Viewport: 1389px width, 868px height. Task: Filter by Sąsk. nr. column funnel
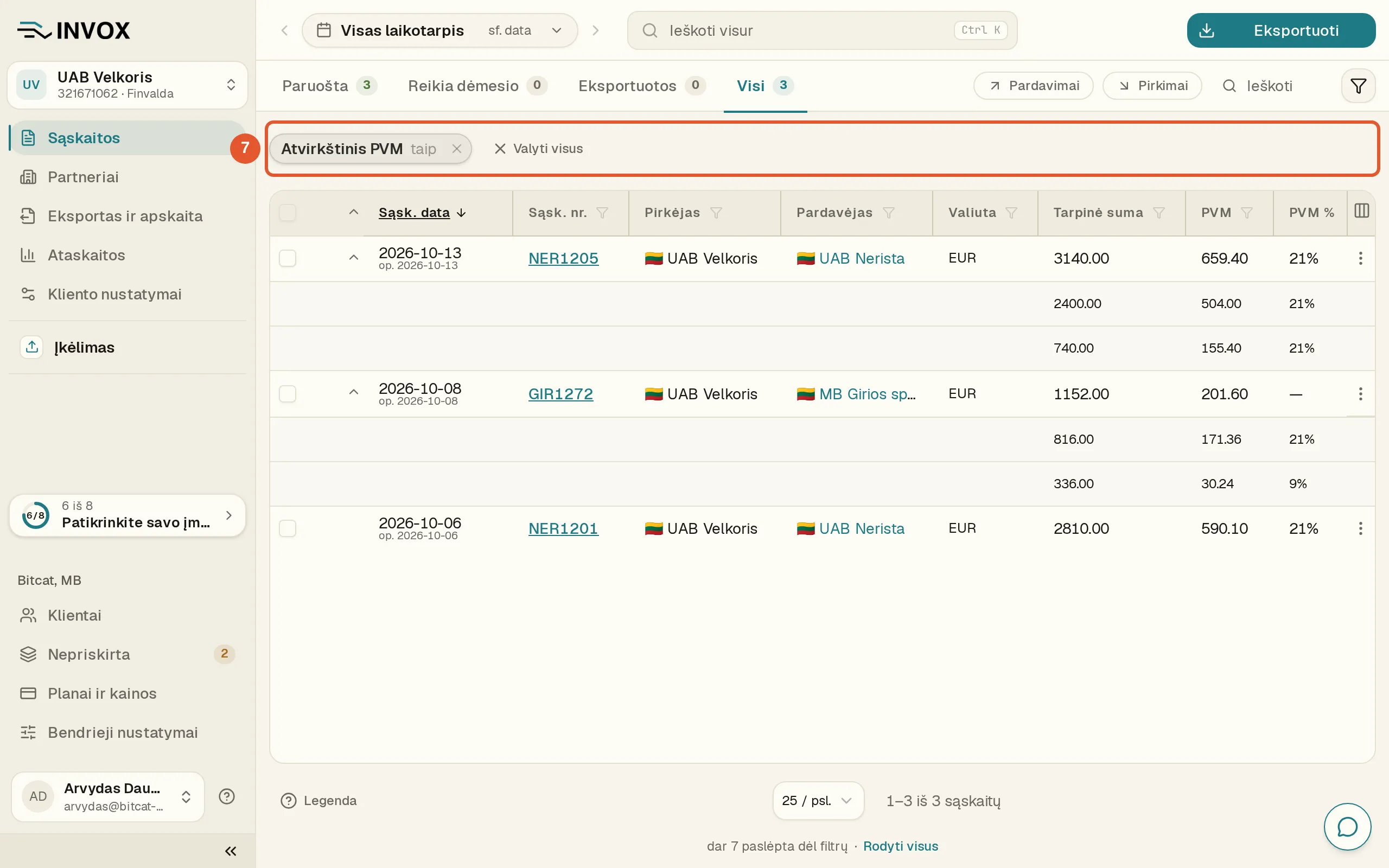(x=602, y=213)
